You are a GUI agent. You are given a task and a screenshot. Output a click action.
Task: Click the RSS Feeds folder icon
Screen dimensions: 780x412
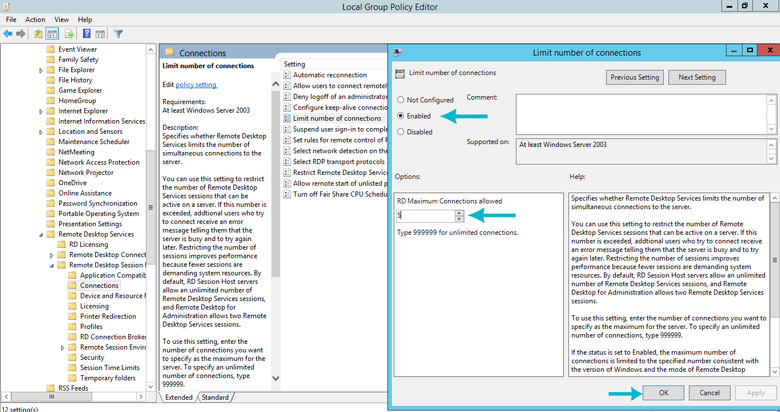click(50, 388)
